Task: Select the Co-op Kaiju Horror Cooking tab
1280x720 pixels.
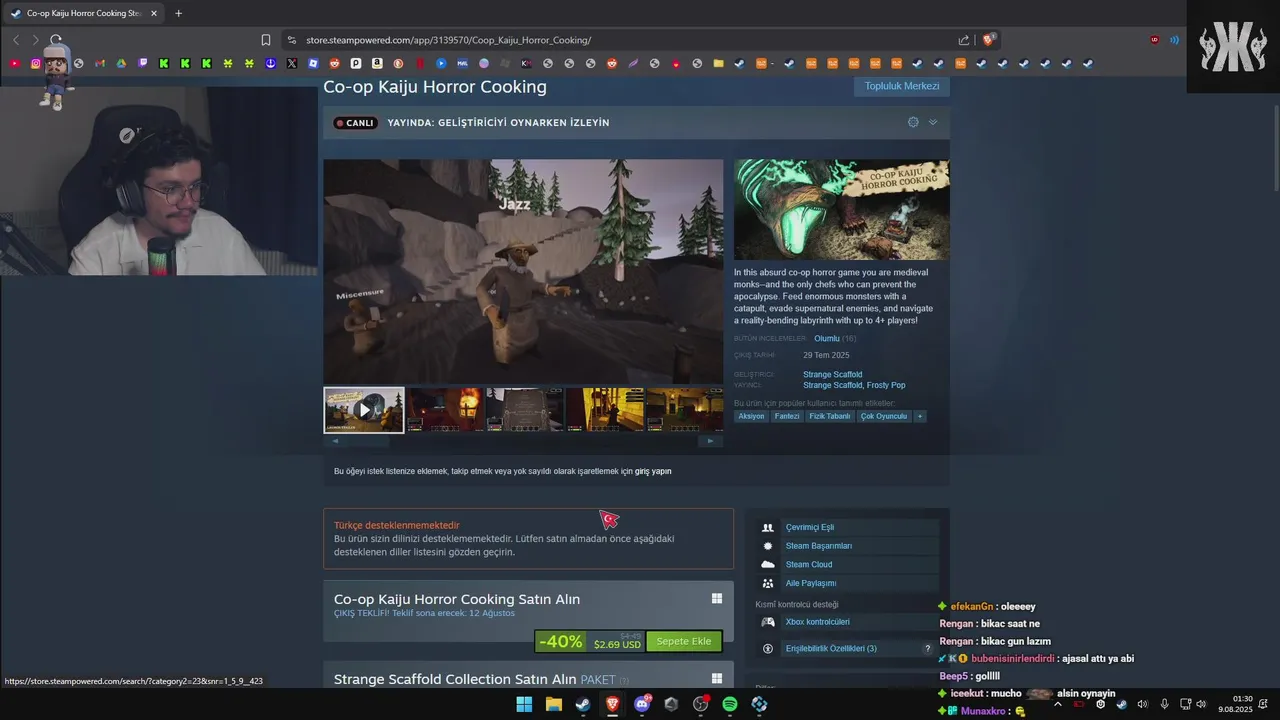Action: click(83, 13)
